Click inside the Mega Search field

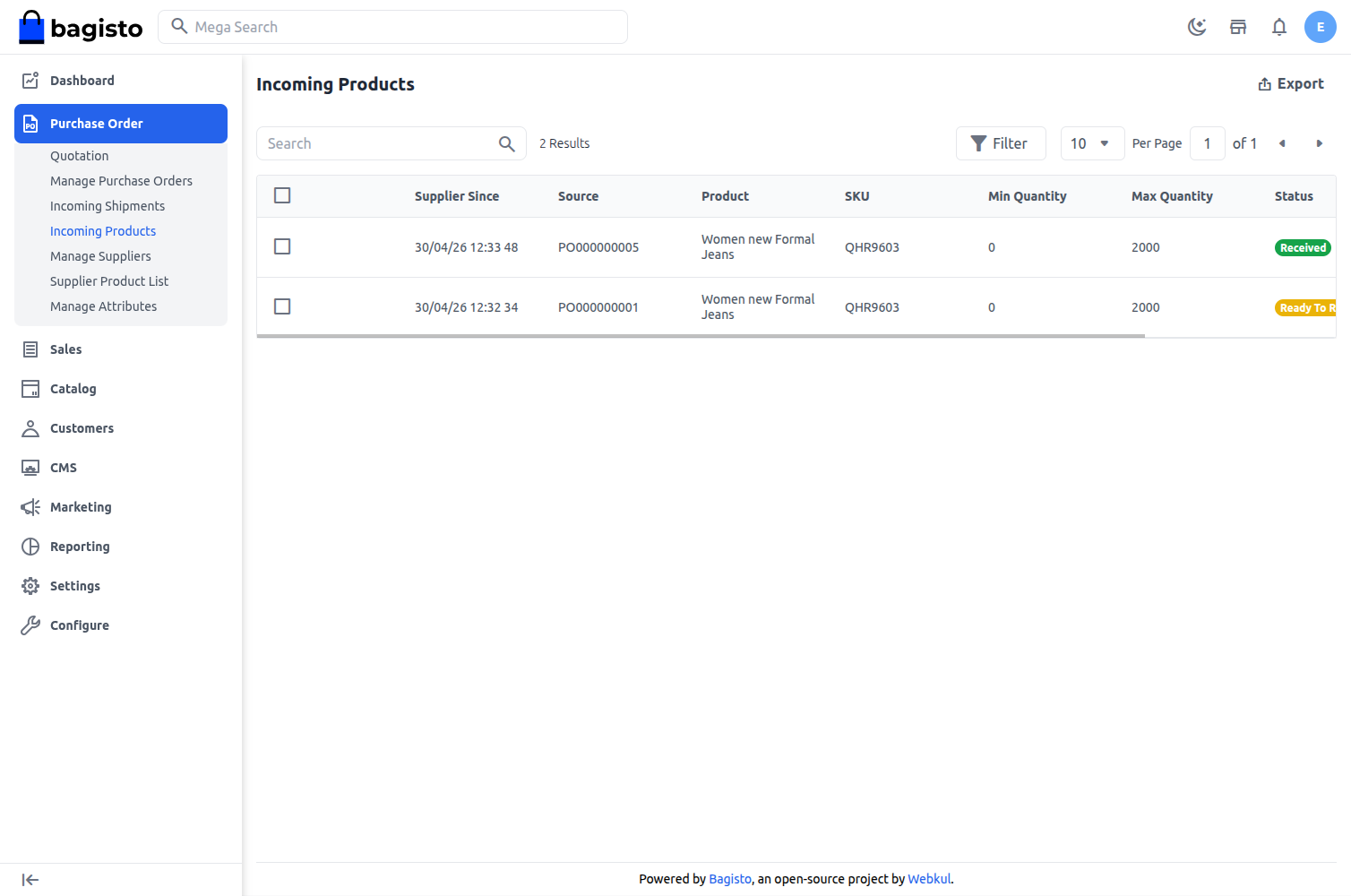(392, 27)
